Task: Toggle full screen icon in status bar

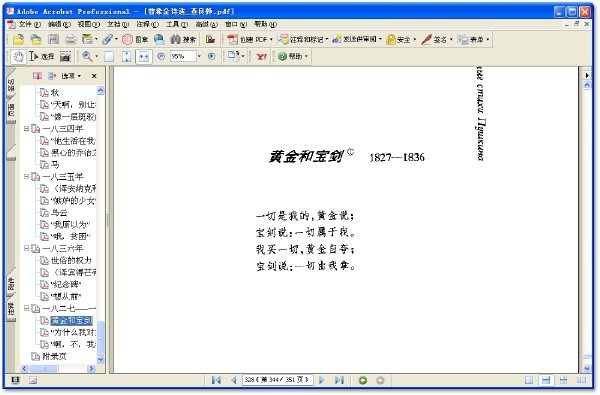Action: 15,380
